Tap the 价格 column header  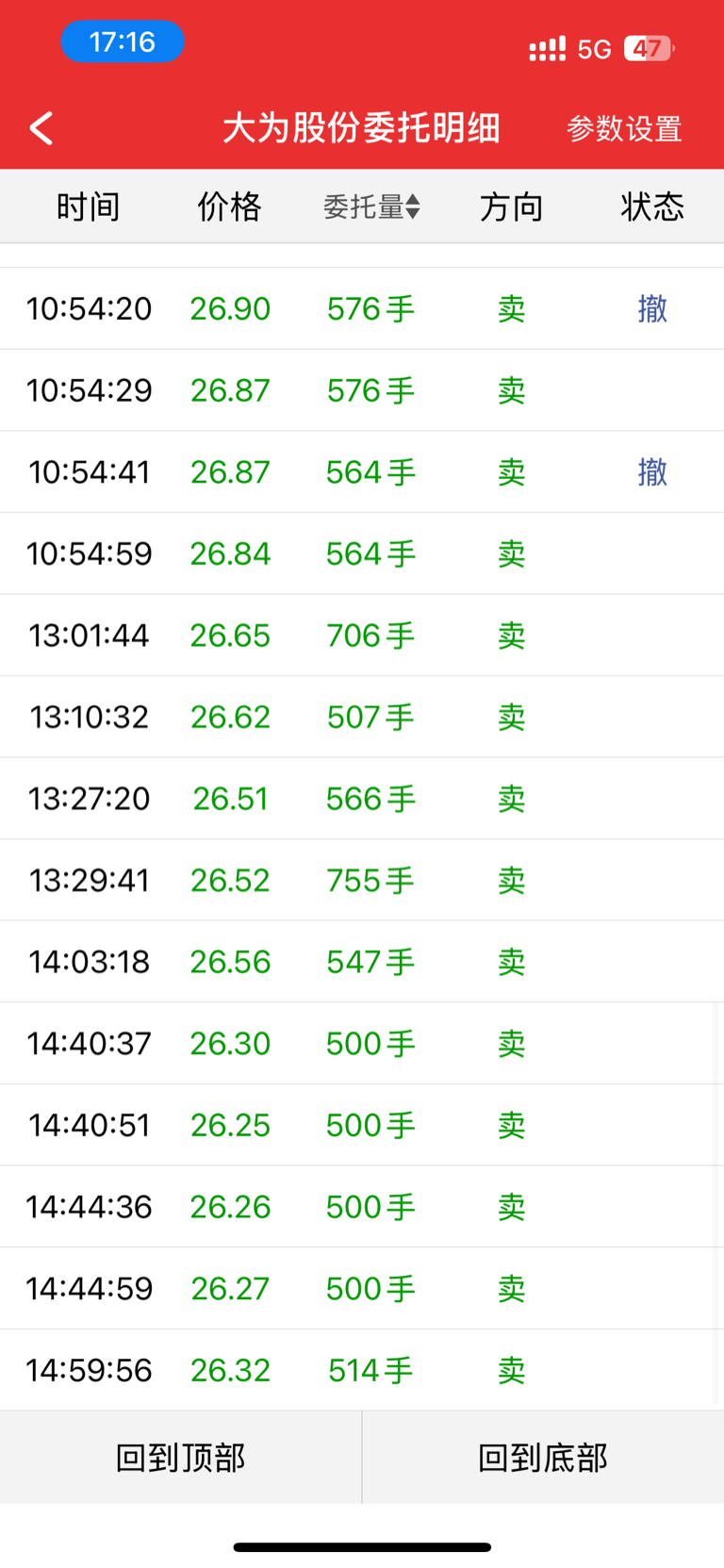tap(229, 206)
